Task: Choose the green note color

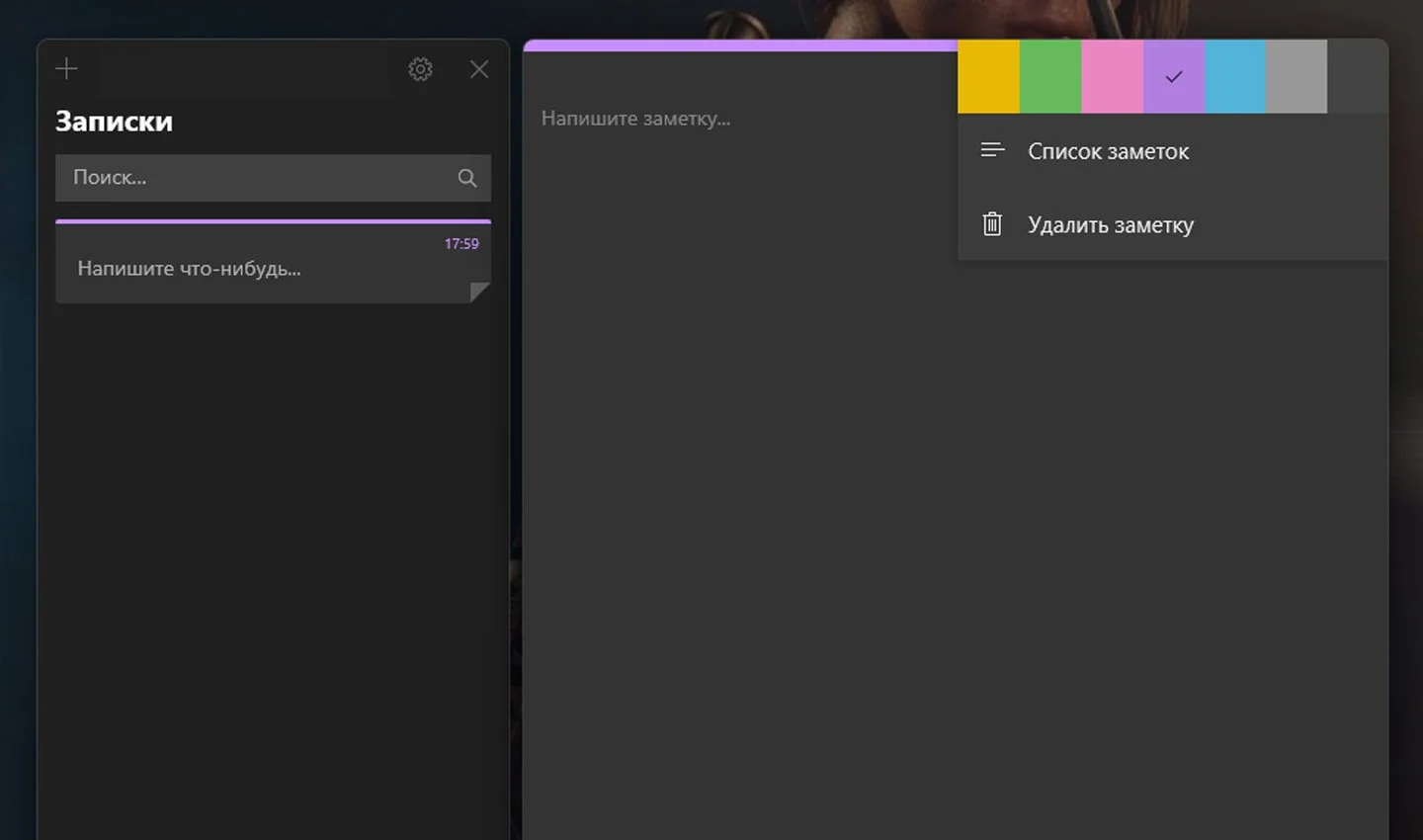Action: [1050, 76]
